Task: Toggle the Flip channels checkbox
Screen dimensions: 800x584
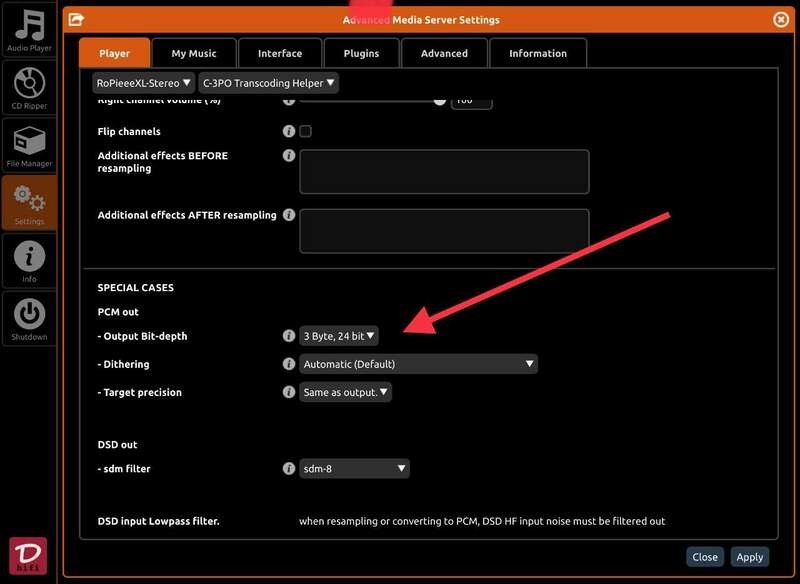Action: point(306,131)
